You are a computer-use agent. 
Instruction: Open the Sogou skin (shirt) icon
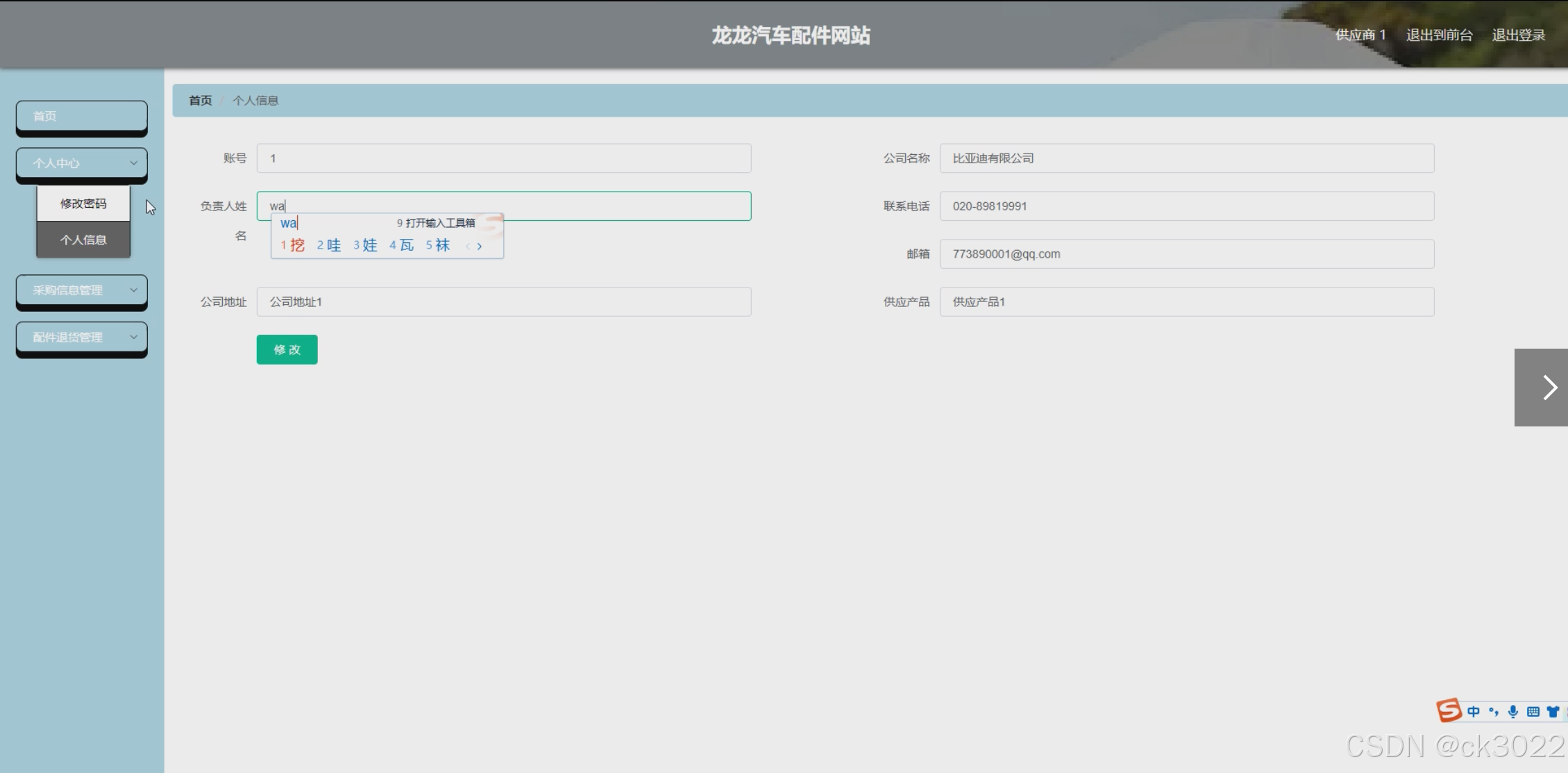(x=1553, y=712)
